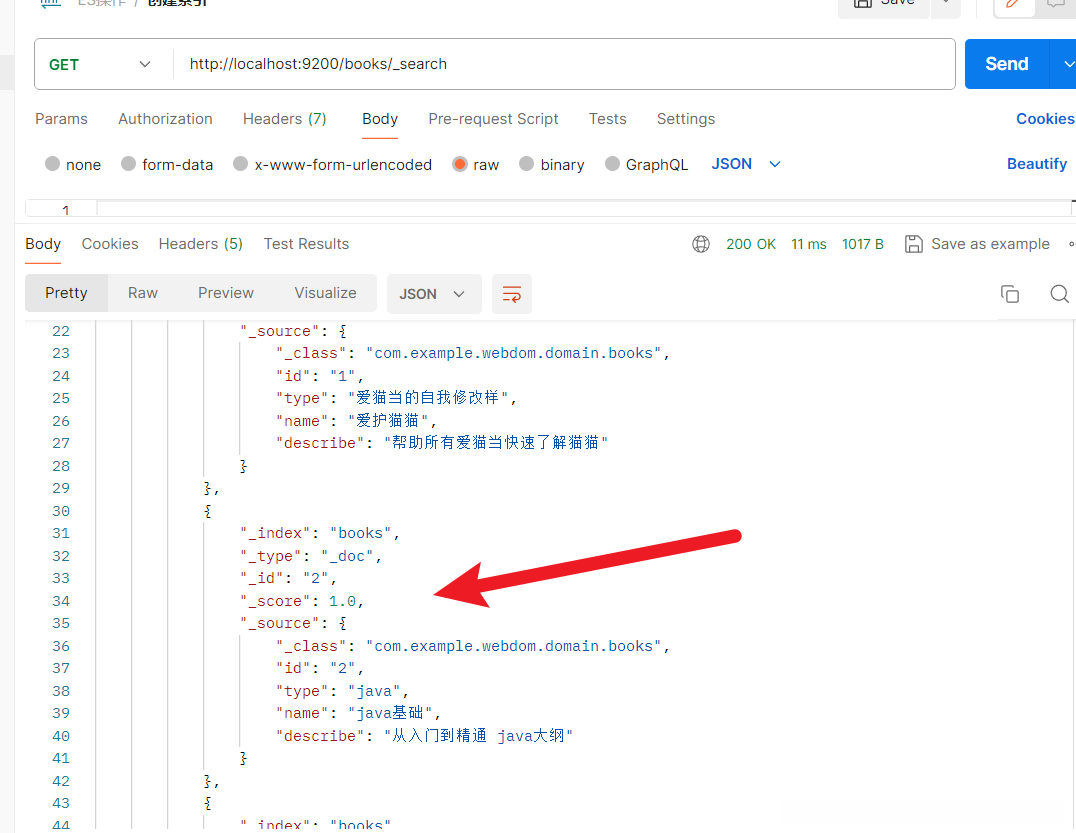1076x833 pixels.
Task: Open the Tests tab
Action: pos(607,119)
